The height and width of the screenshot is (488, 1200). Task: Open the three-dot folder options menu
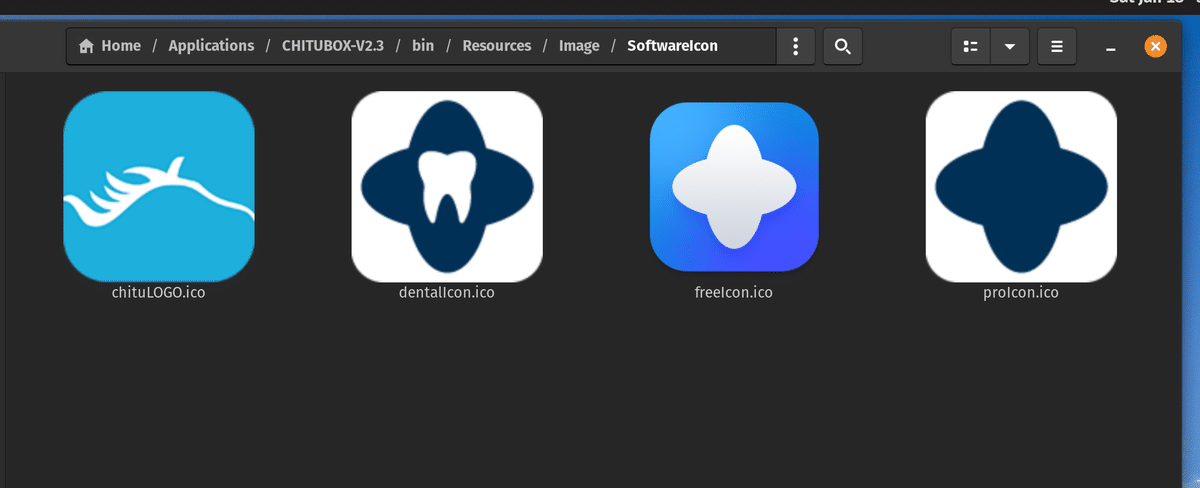[x=796, y=46]
